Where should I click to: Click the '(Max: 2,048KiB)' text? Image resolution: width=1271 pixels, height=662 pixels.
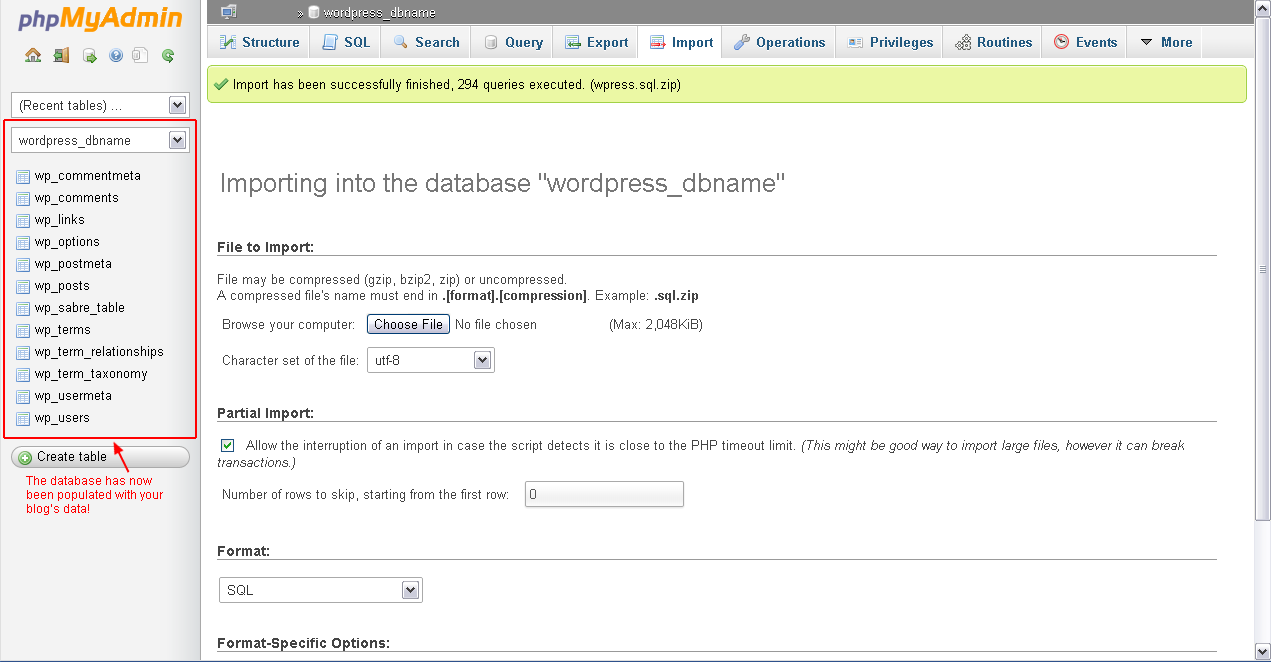click(x=656, y=325)
